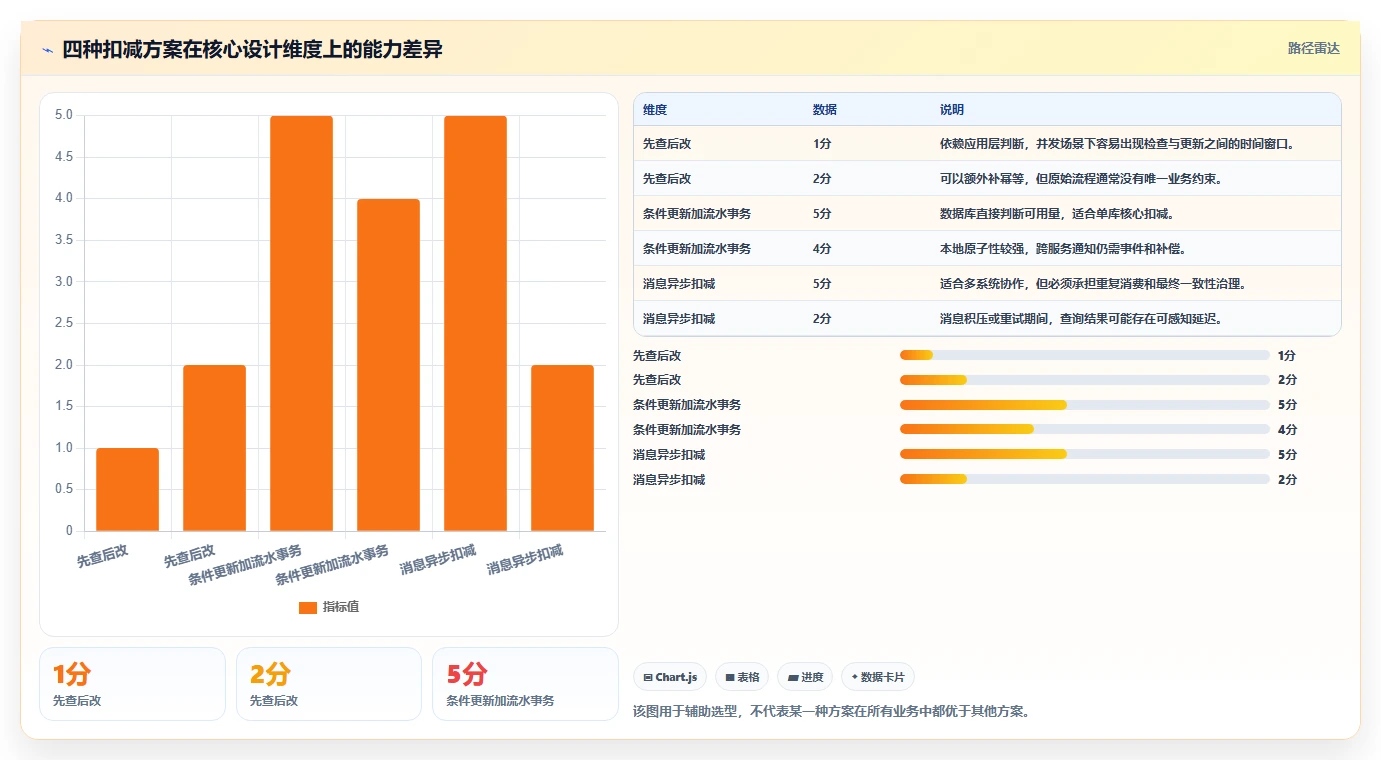This screenshot has height=760, width=1381.
Task: Click the 消息异步扣减 chart bar reaching 5.0
Action: tap(475, 323)
